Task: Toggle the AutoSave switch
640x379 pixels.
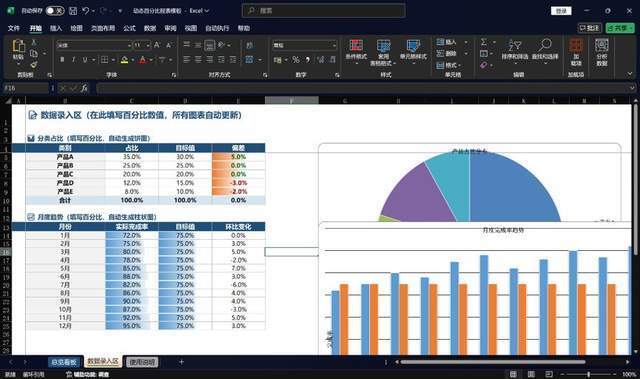Action: (55, 11)
